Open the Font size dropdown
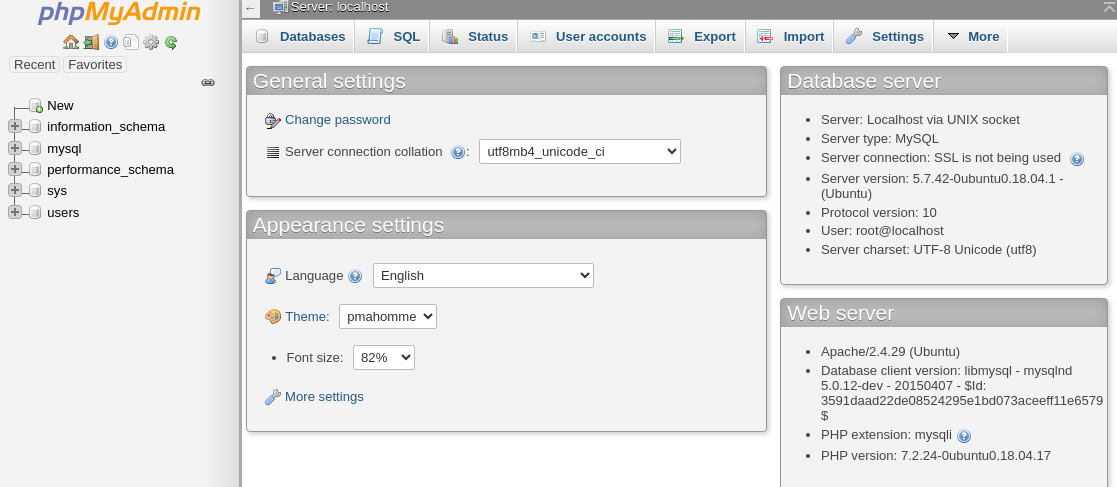 (384, 357)
